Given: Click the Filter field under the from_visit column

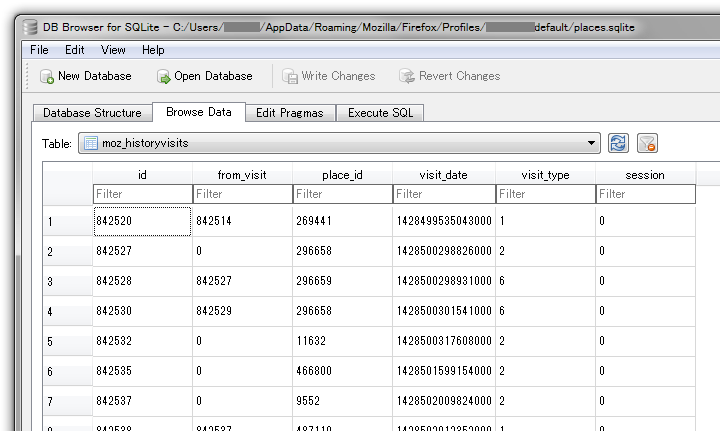Looking at the screenshot, I should pyautogui.click(x=242, y=194).
